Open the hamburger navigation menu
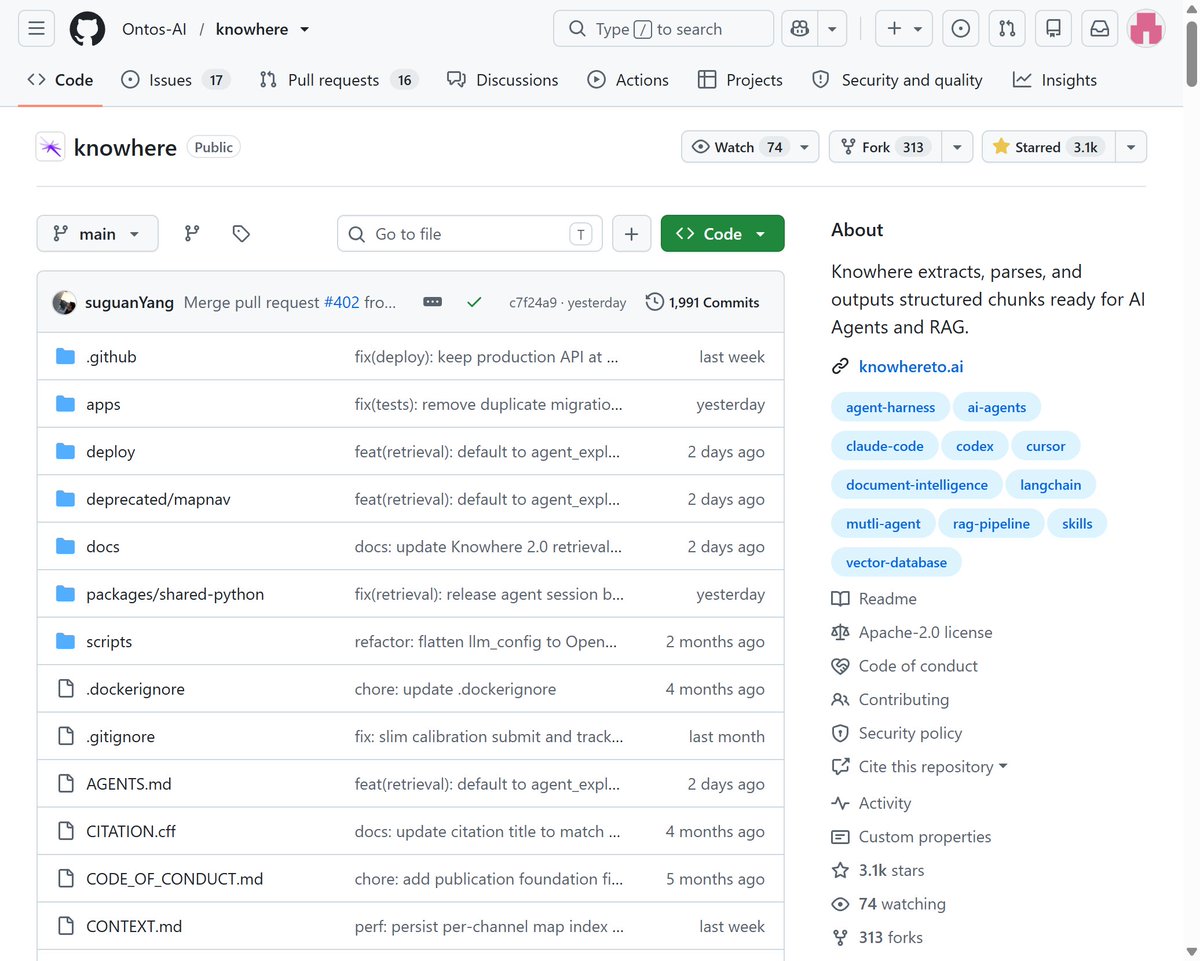This screenshot has width=1200, height=961. [x=36, y=29]
